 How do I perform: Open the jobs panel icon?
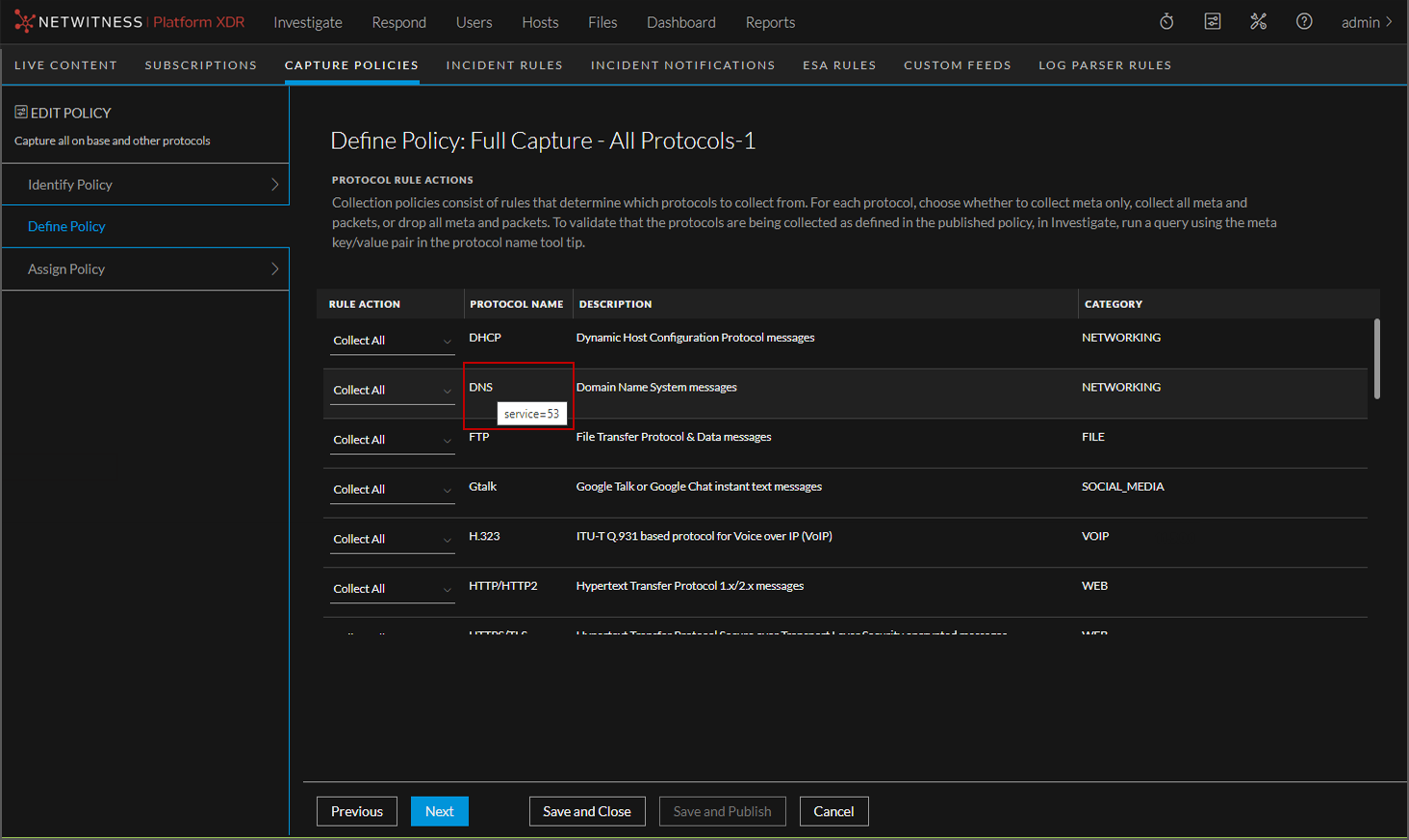[x=1212, y=21]
